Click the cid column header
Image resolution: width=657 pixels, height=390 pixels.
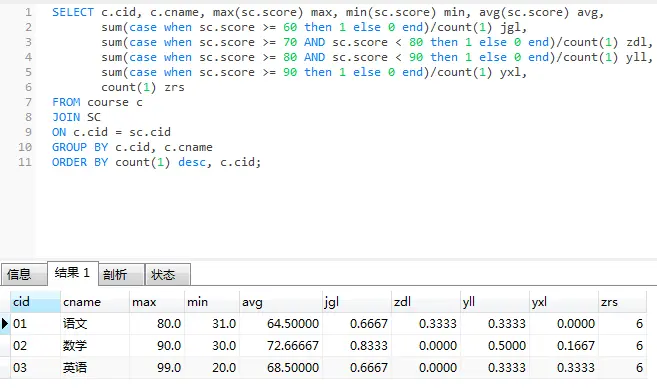(35, 302)
